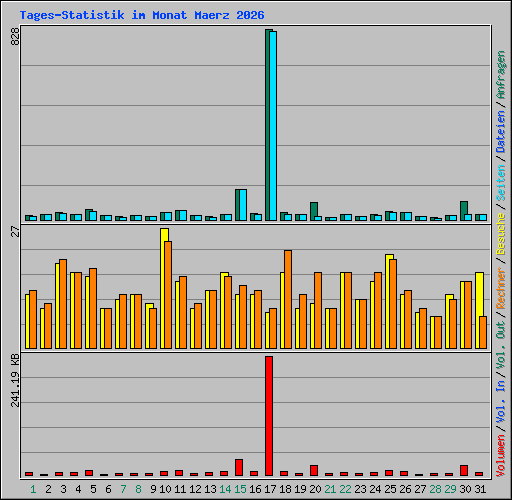Viewport: 512px width, 500px height.
Task: Click the dark green bar for day 20 in the top chart
Action: point(313,211)
